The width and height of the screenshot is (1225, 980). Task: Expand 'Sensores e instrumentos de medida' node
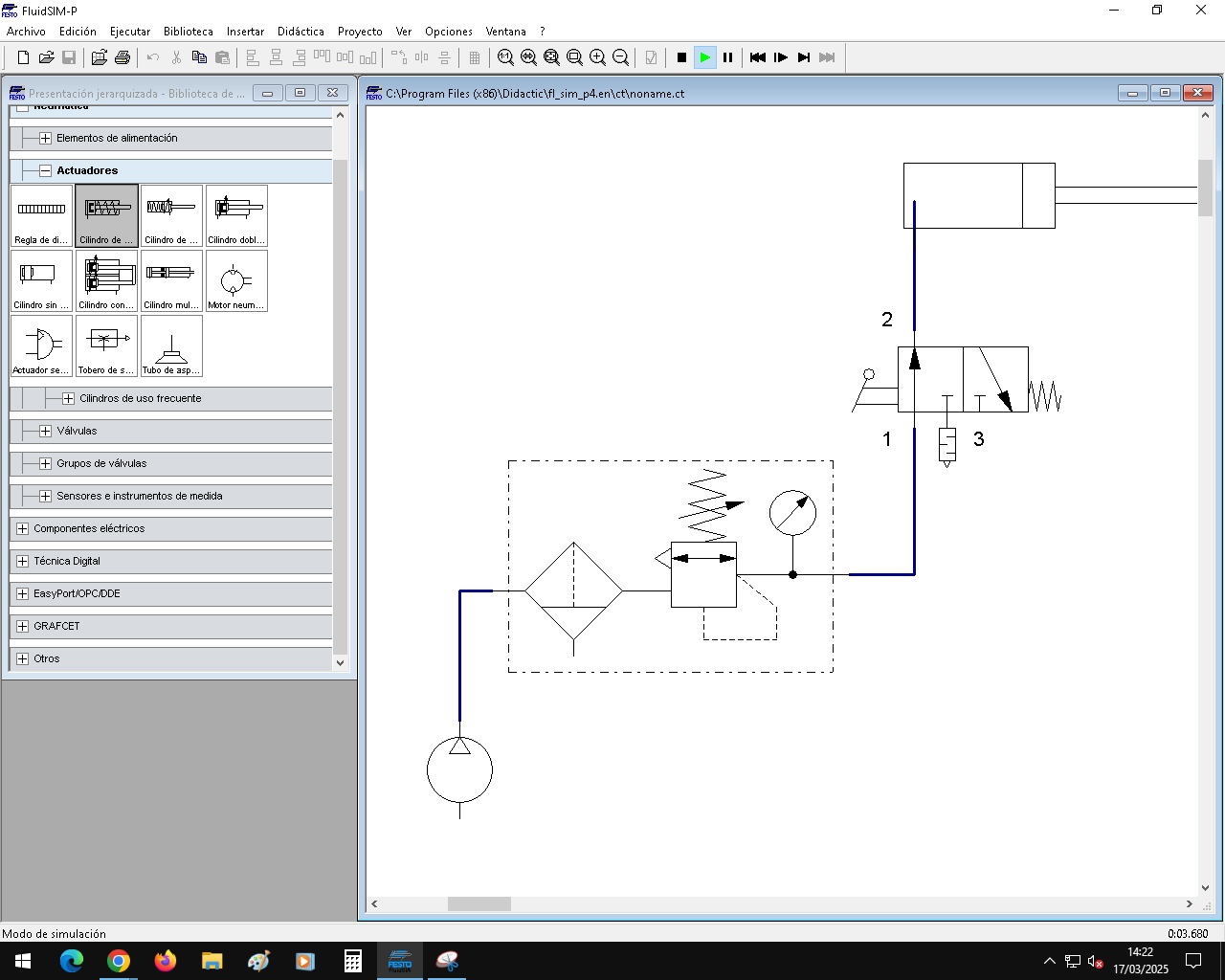click(45, 496)
